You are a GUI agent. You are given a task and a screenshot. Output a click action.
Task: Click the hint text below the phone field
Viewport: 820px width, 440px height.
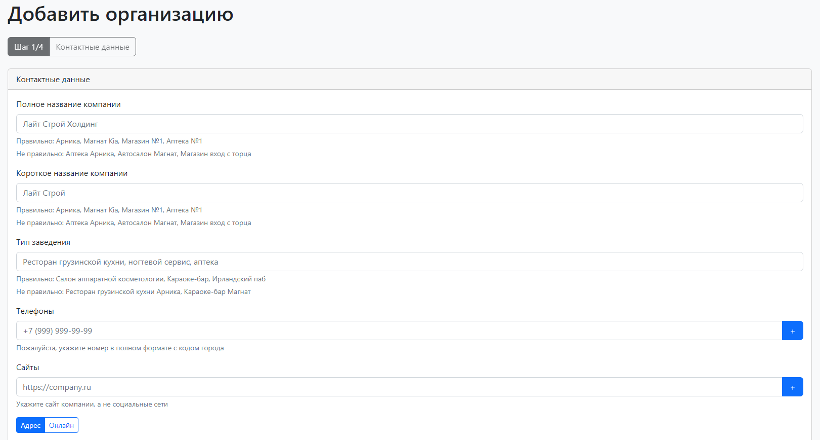[120, 348]
